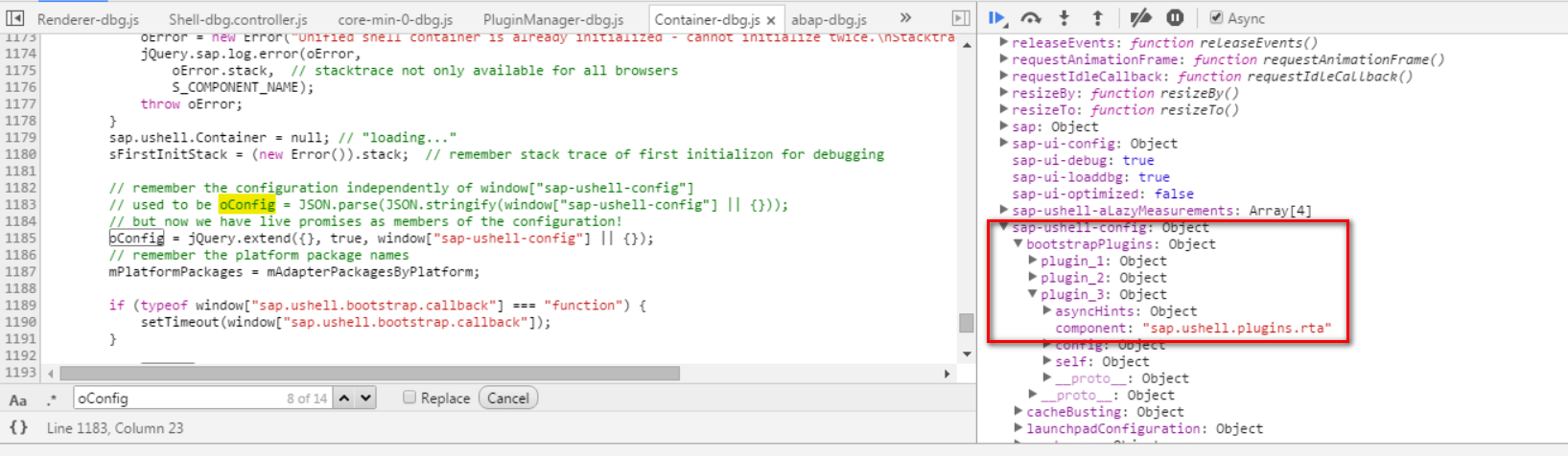Expand resizeTo function entry
1568x456 pixels.
point(1004,109)
